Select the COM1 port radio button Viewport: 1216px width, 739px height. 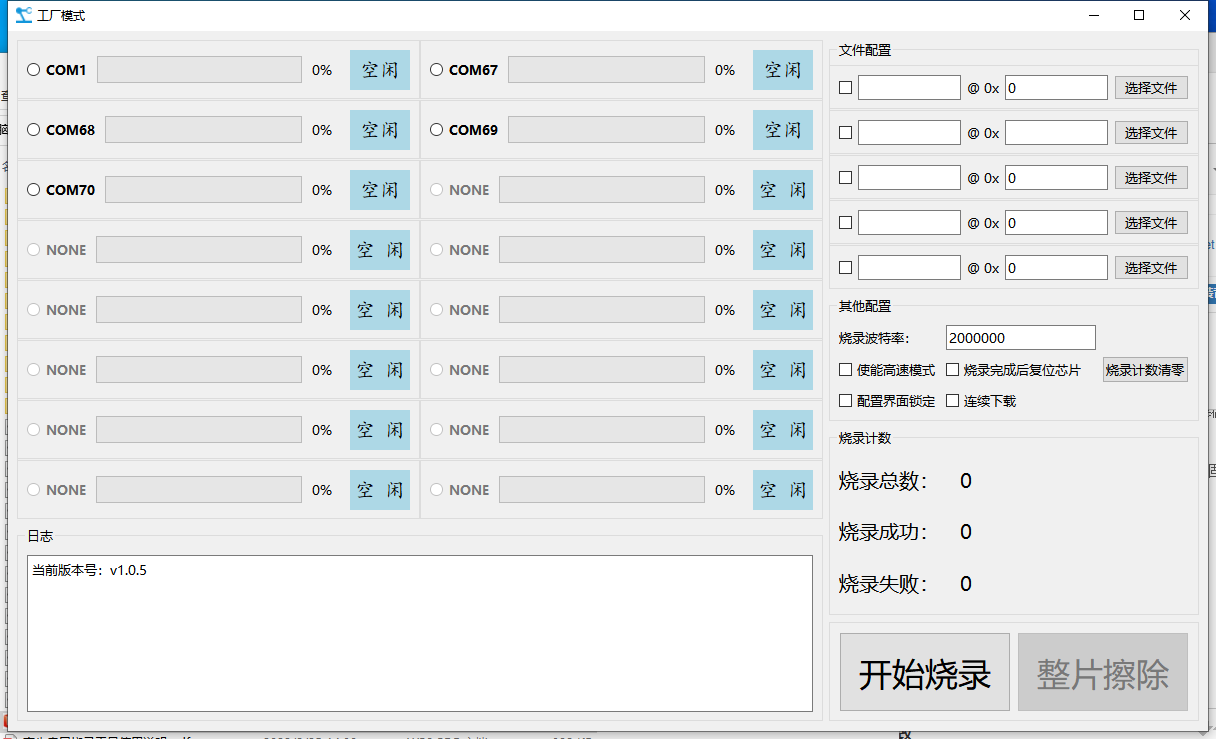point(34,70)
